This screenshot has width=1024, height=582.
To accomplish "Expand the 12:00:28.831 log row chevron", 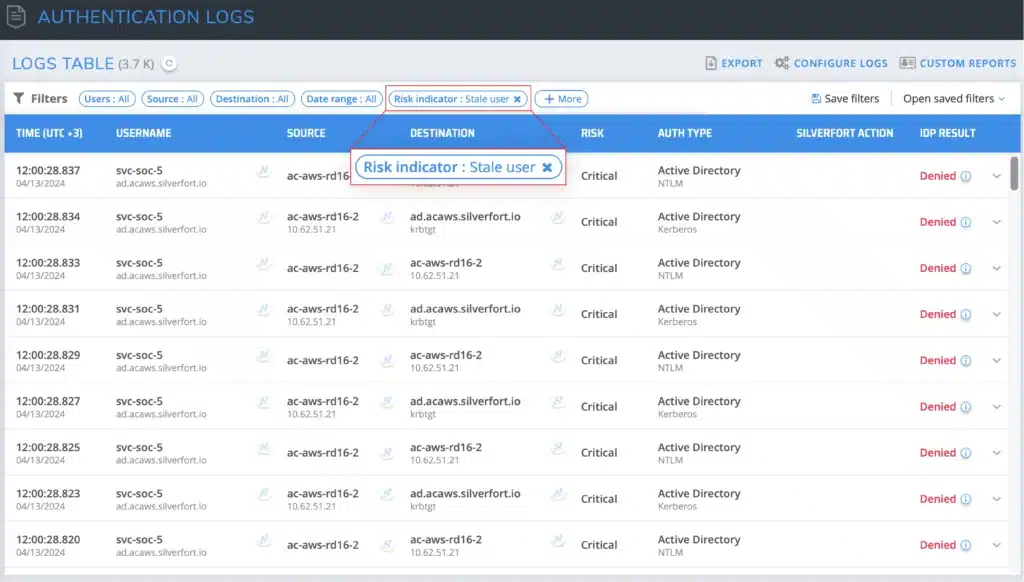I will point(997,314).
